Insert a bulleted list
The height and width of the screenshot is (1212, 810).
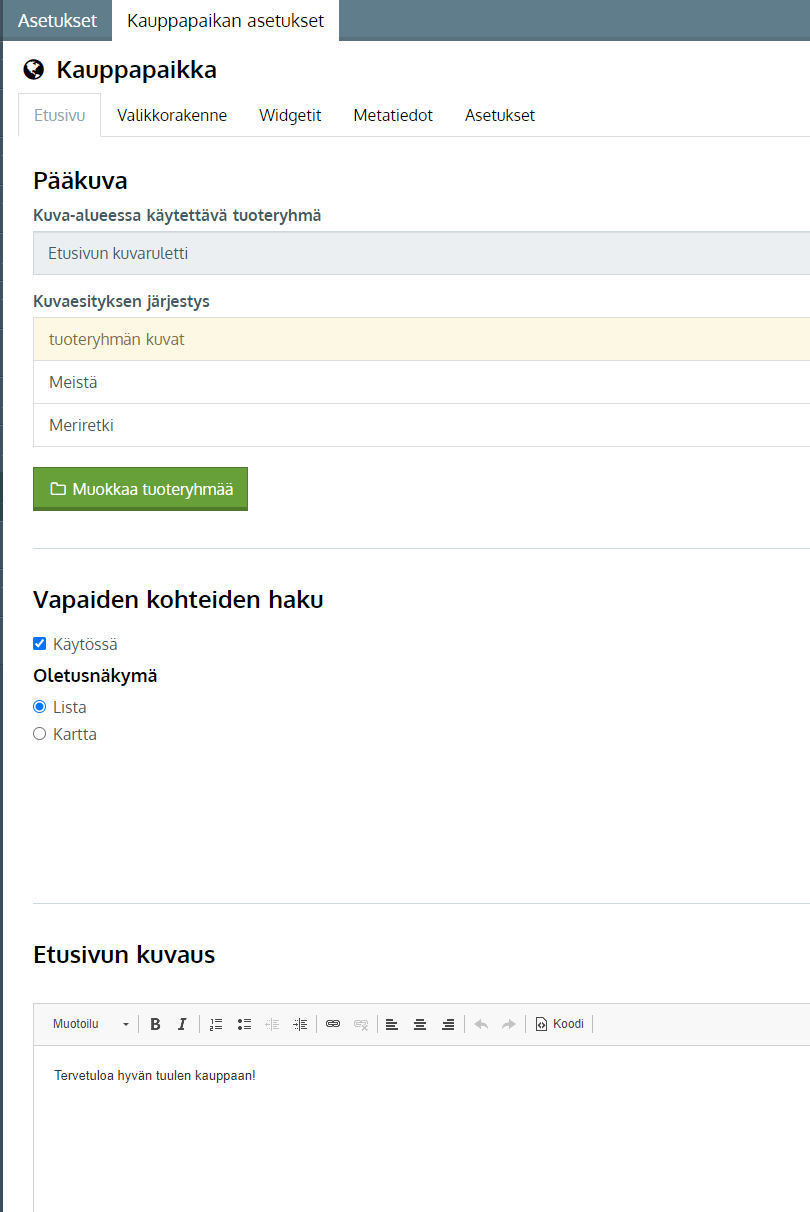244,1024
